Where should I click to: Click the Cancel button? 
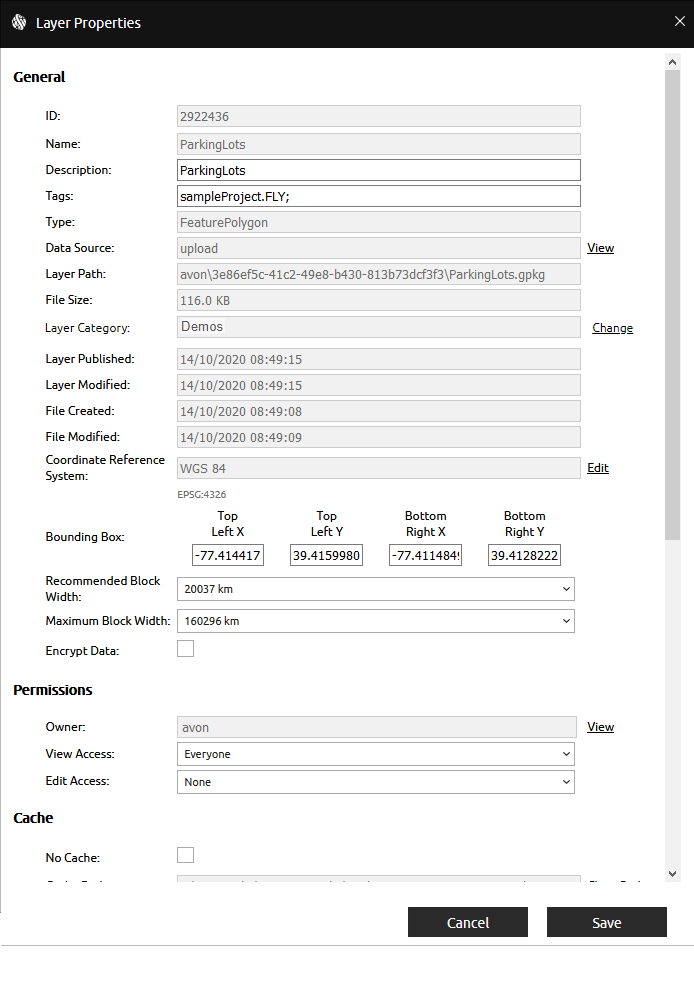[467, 922]
